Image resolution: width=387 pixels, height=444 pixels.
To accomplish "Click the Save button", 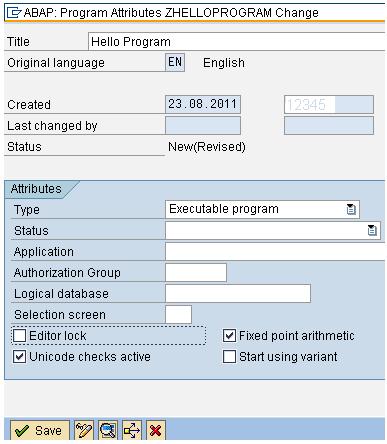I will (x=40, y=430).
